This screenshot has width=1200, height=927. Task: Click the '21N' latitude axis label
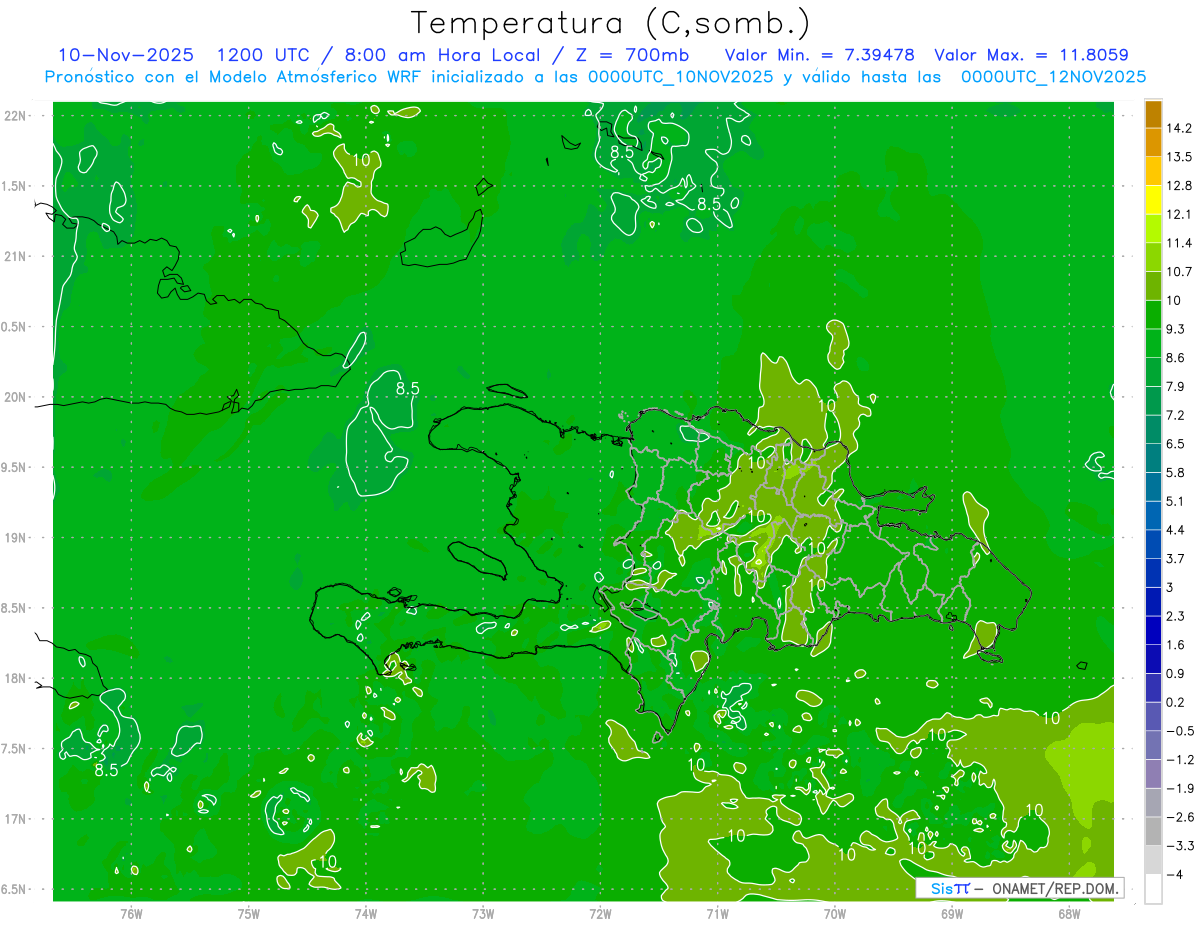click(16, 257)
